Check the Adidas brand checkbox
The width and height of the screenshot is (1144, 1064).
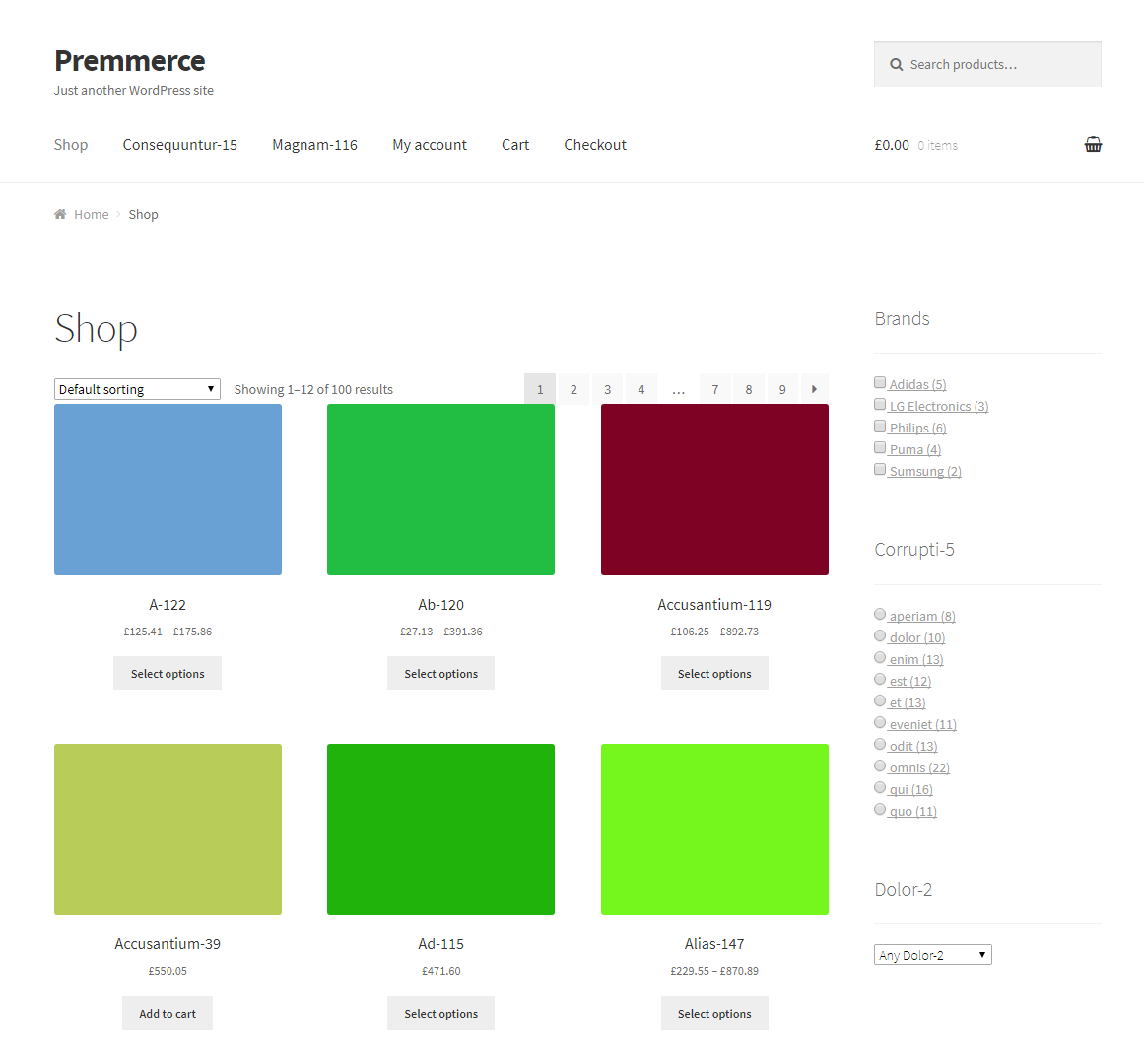pyautogui.click(x=880, y=382)
